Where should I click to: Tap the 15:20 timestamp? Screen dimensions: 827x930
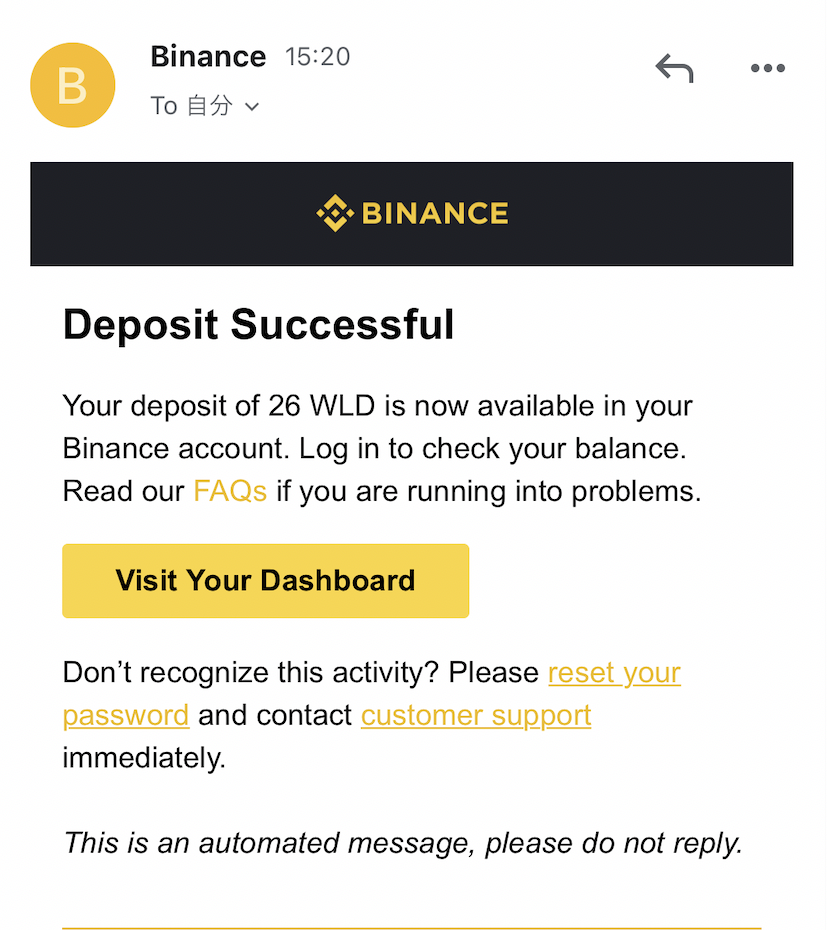(317, 57)
